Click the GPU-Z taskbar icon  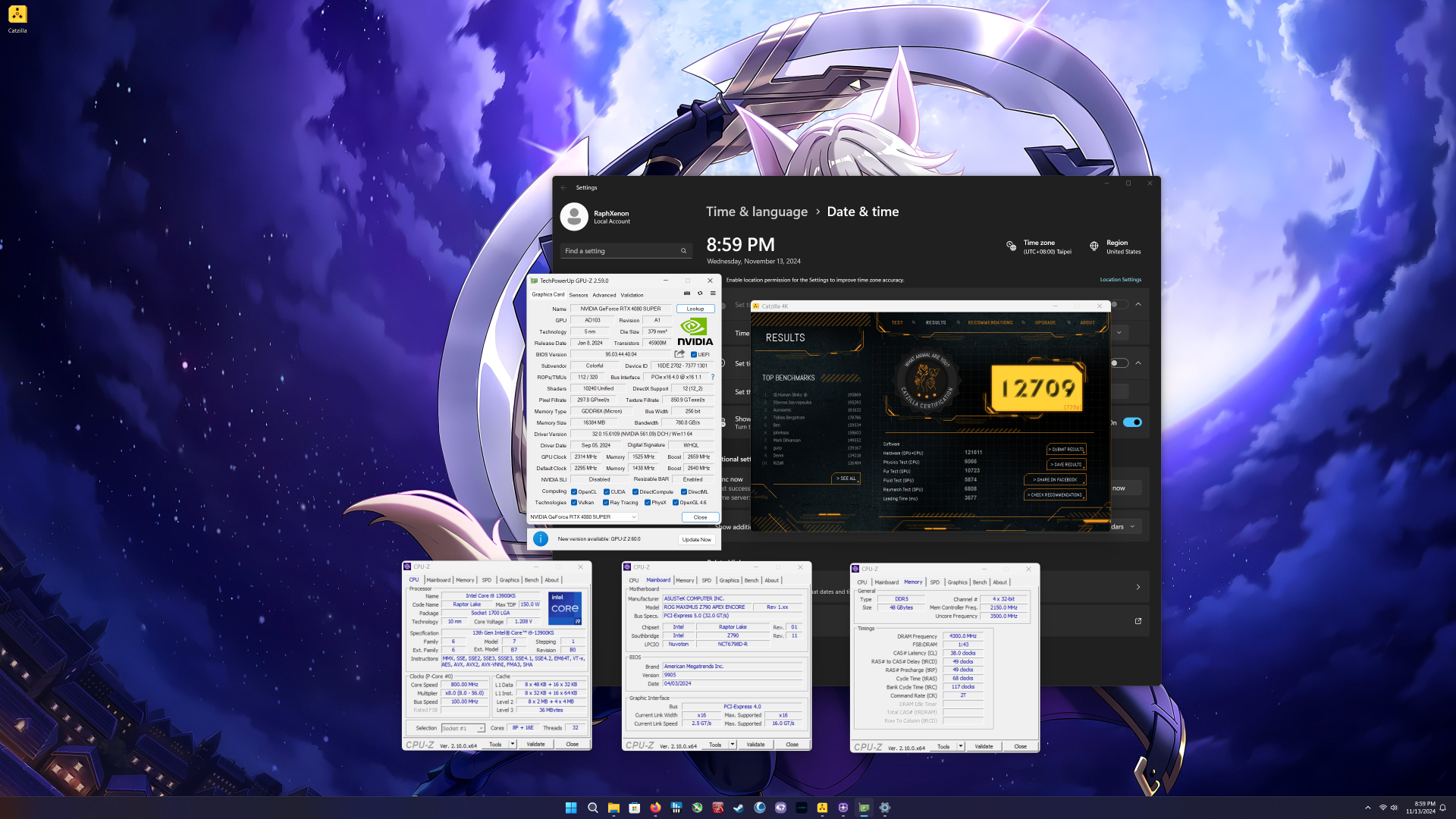click(x=864, y=808)
